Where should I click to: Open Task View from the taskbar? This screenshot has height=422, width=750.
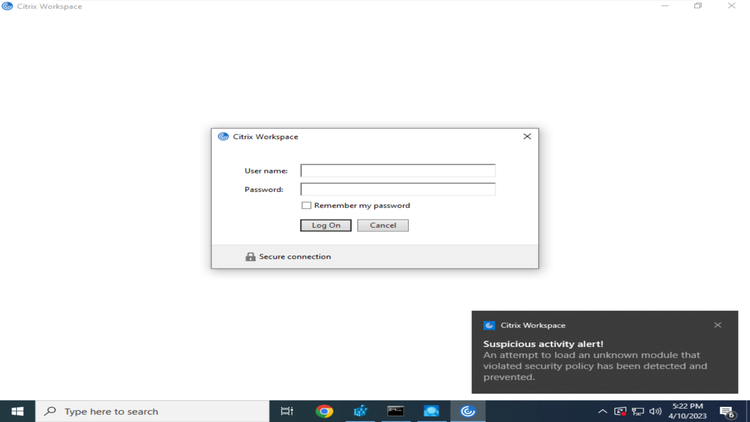tap(287, 411)
